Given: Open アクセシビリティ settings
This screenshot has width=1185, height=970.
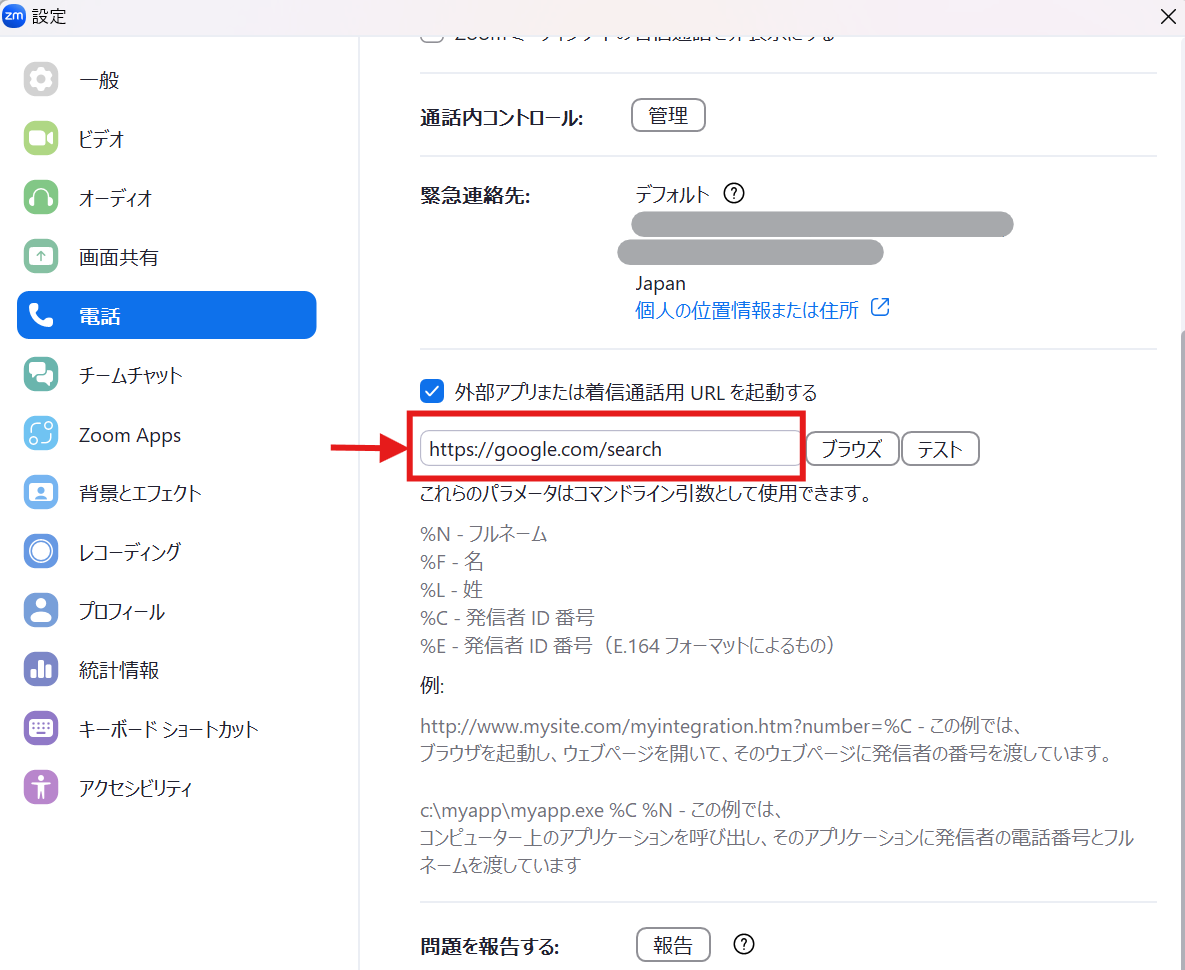Looking at the screenshot, I should pyautogui.click(x=166, y=787).
